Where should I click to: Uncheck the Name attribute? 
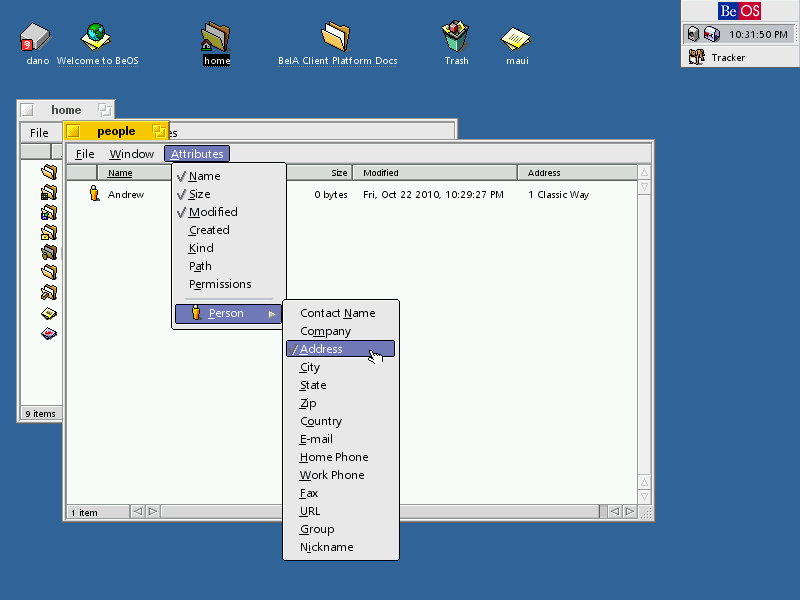click(x=204, y=175)
